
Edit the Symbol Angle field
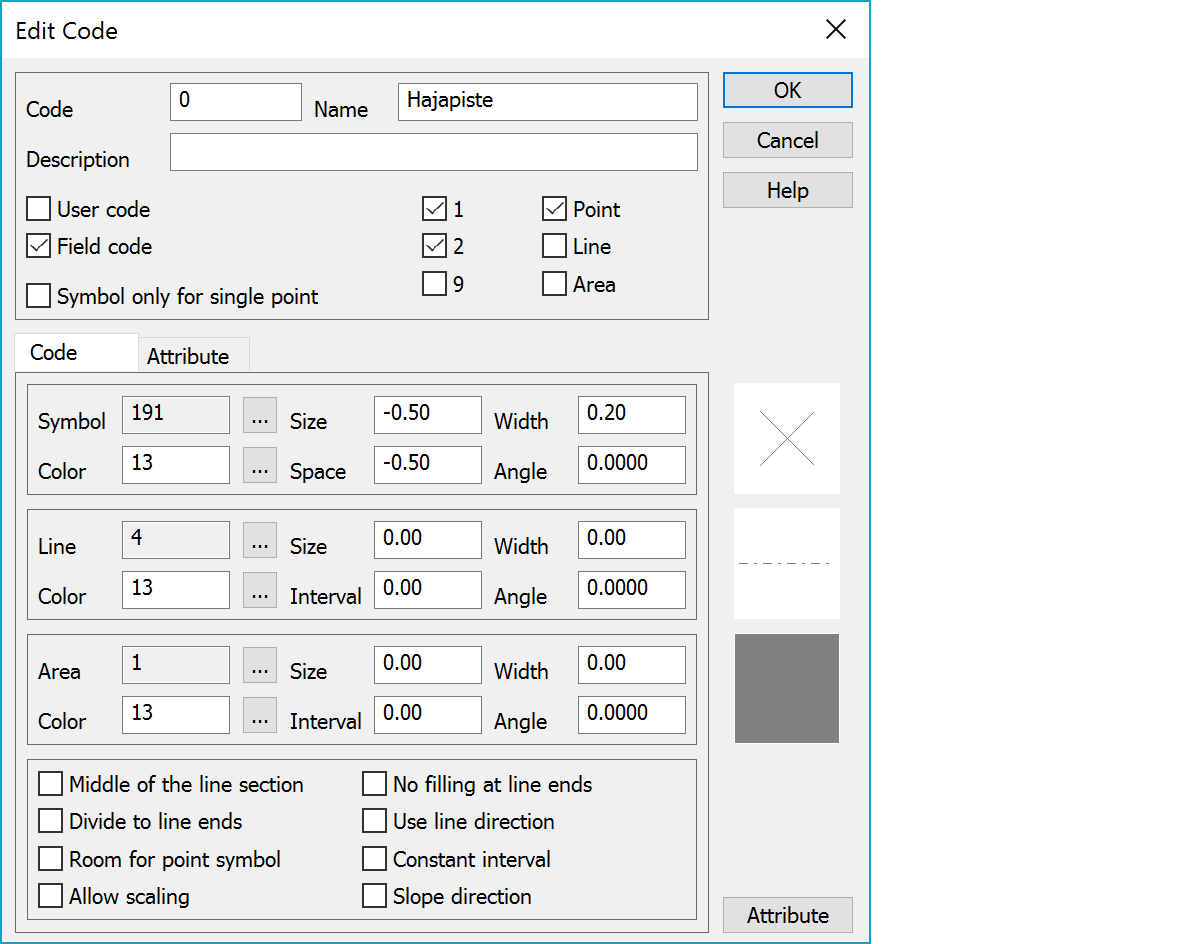click(632, 465)
